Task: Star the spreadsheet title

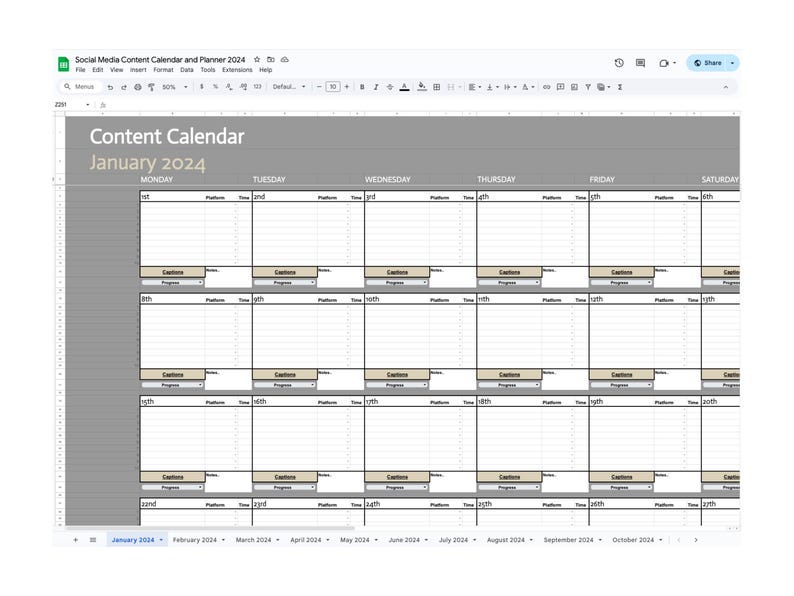Action: tap(257, 59)
